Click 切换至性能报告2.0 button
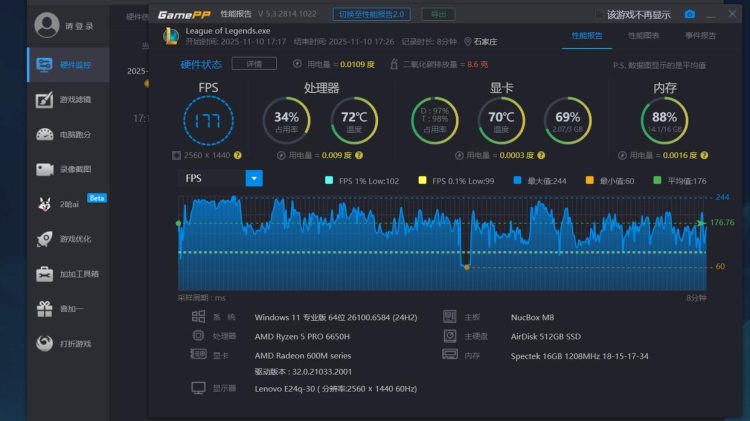Screen dimensions: 750x421 pyautogui.click(x=372, y=14)
